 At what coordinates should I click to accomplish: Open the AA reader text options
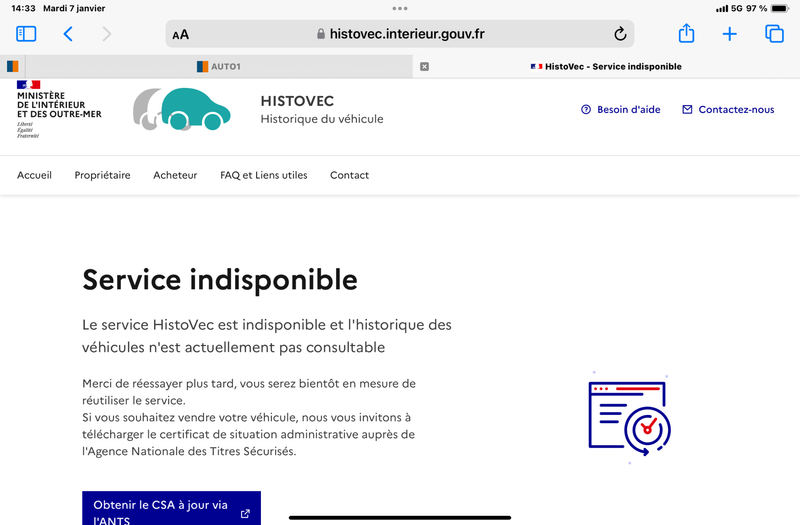click(181, 35)
